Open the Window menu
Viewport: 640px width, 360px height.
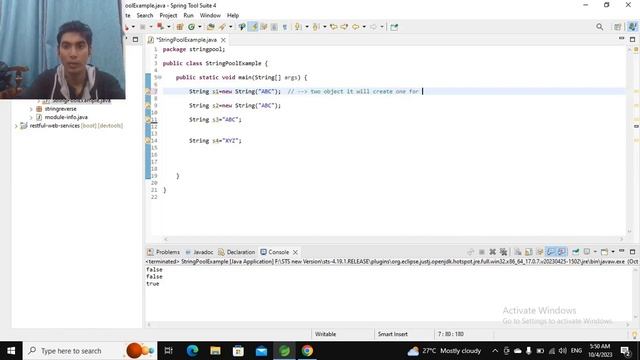210,16
